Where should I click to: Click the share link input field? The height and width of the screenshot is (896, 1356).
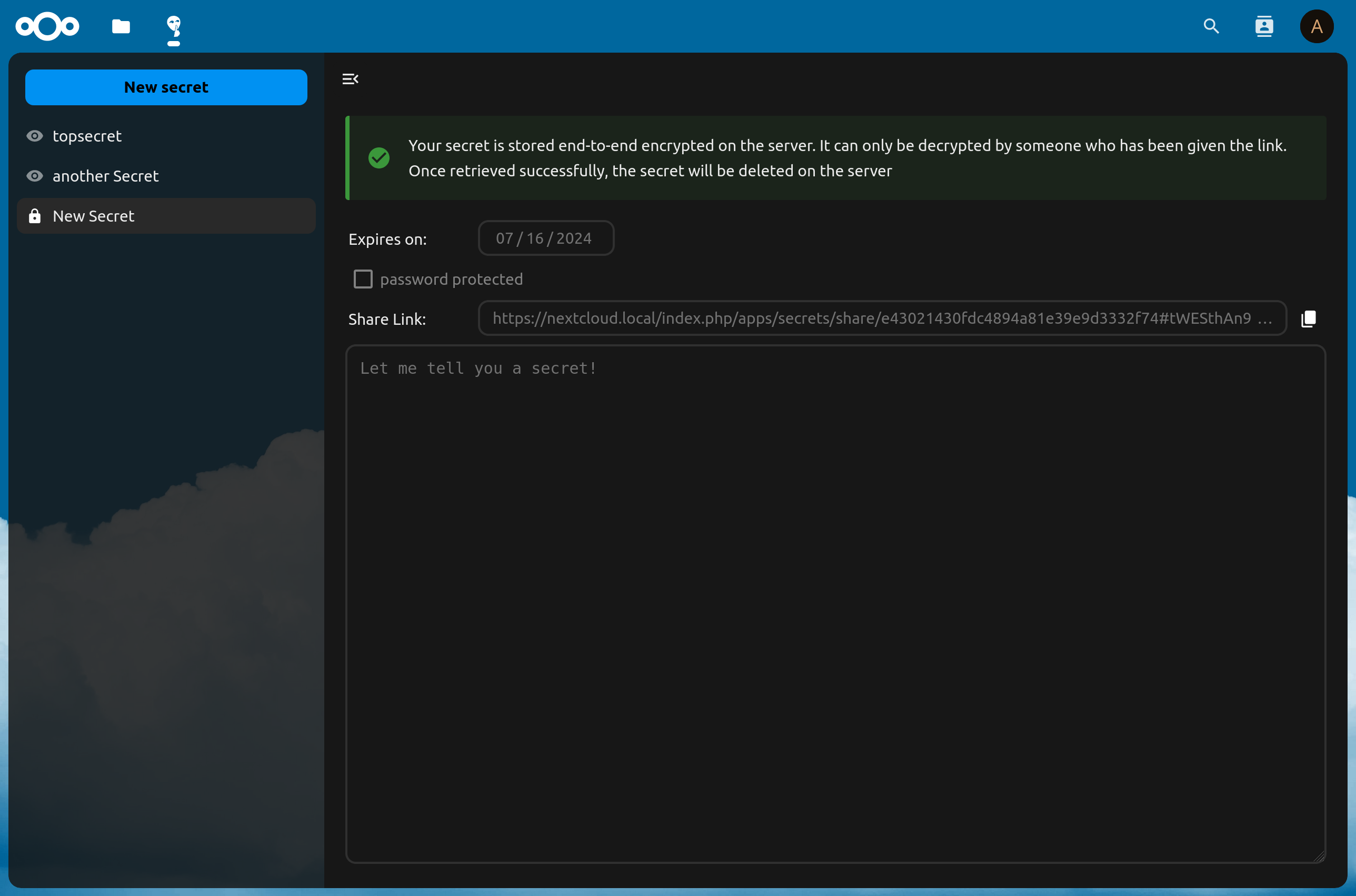point(883,318)
